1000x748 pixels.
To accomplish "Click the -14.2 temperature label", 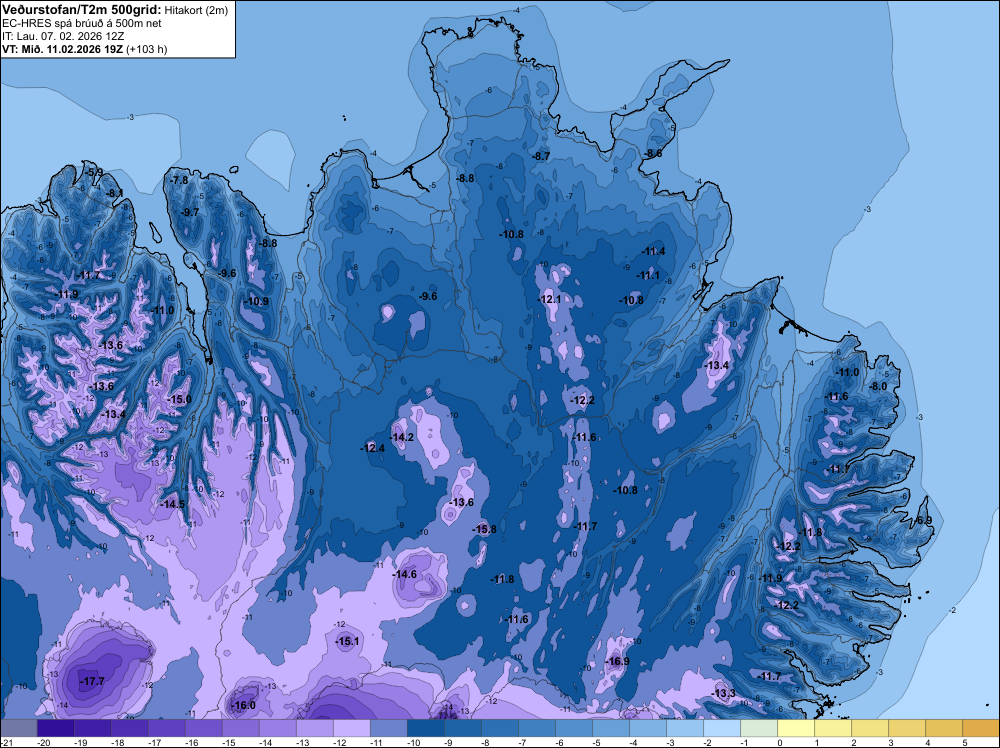I will point(402,437).
